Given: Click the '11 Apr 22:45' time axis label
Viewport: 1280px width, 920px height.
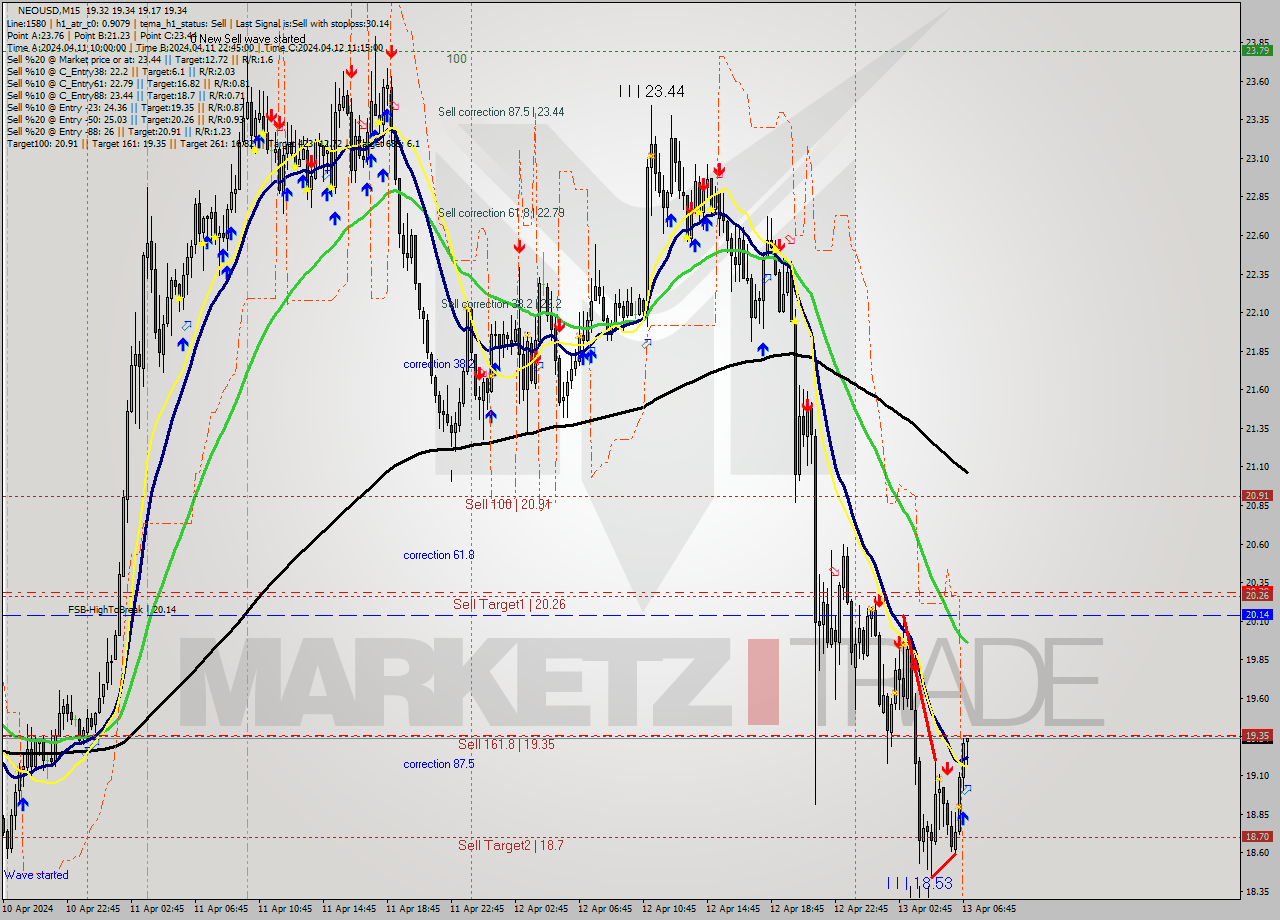Looking at the screenshot, I should coord(478,909).
